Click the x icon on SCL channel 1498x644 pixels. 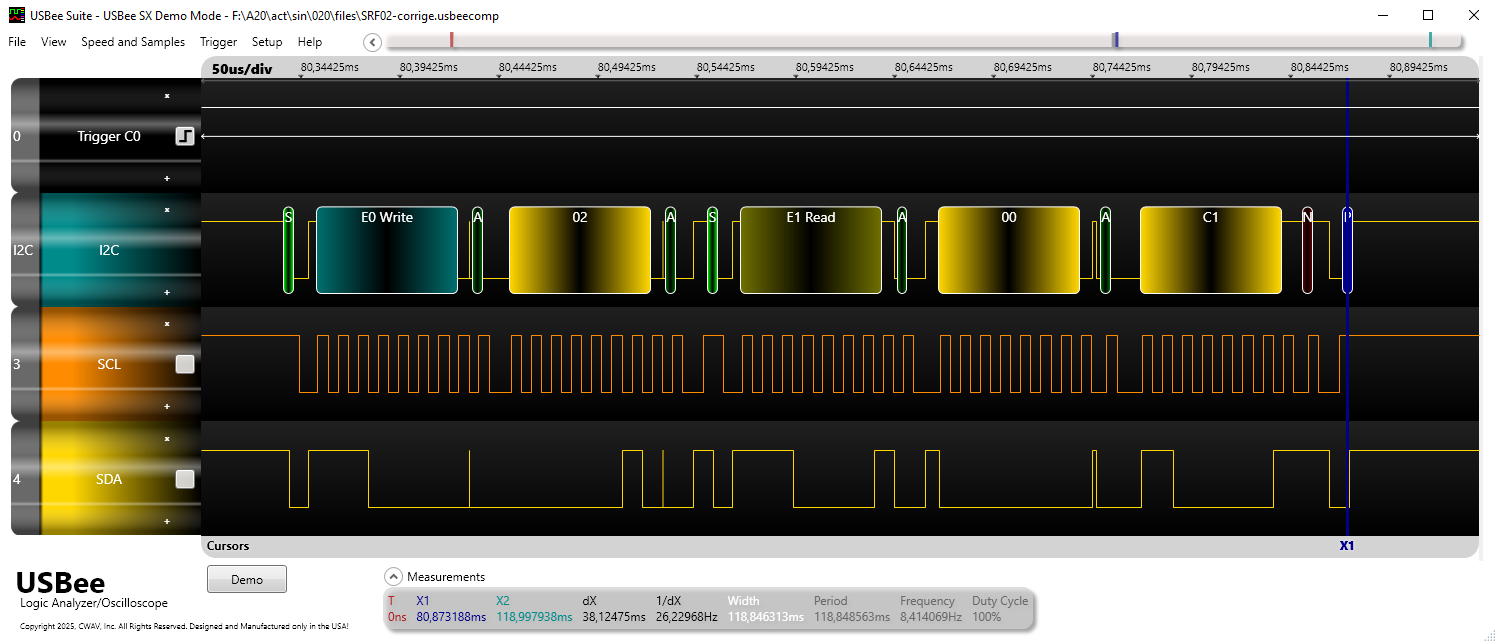[167, 324]
